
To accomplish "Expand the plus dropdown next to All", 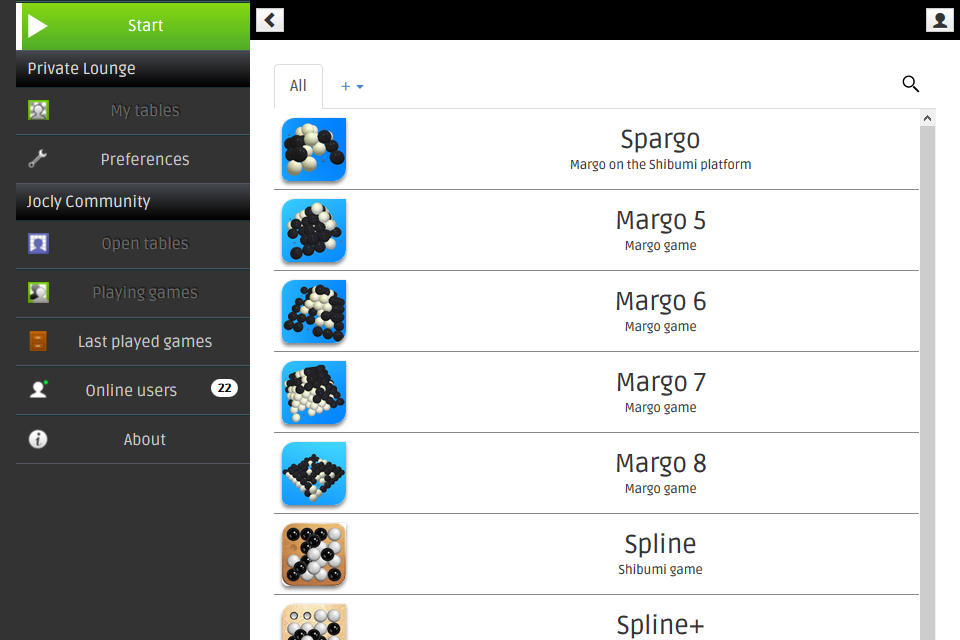I will [352, 86].
